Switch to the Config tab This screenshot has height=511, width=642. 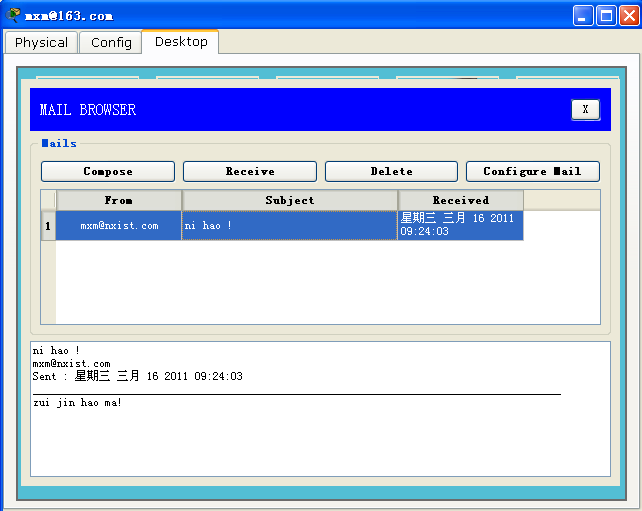(111, 43)
